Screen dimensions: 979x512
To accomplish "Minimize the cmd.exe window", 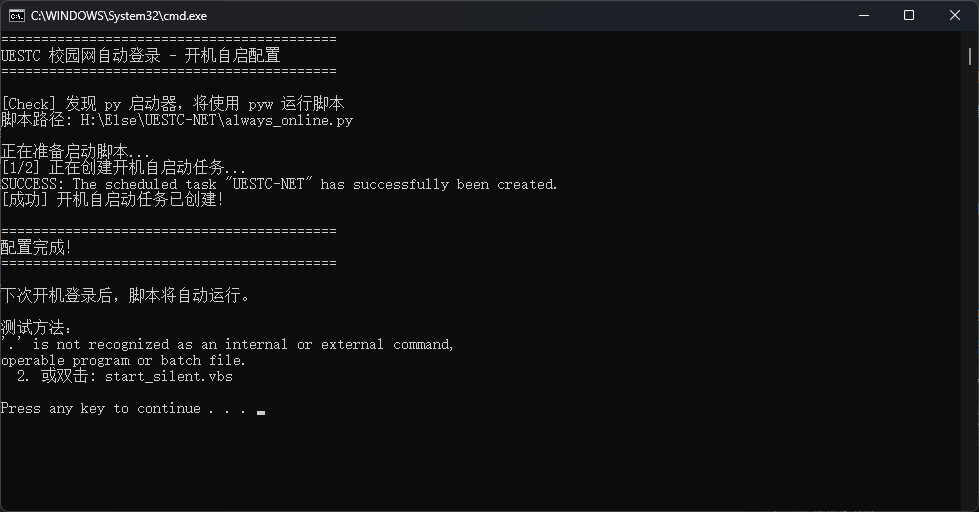I will click(x=864, y=16).
